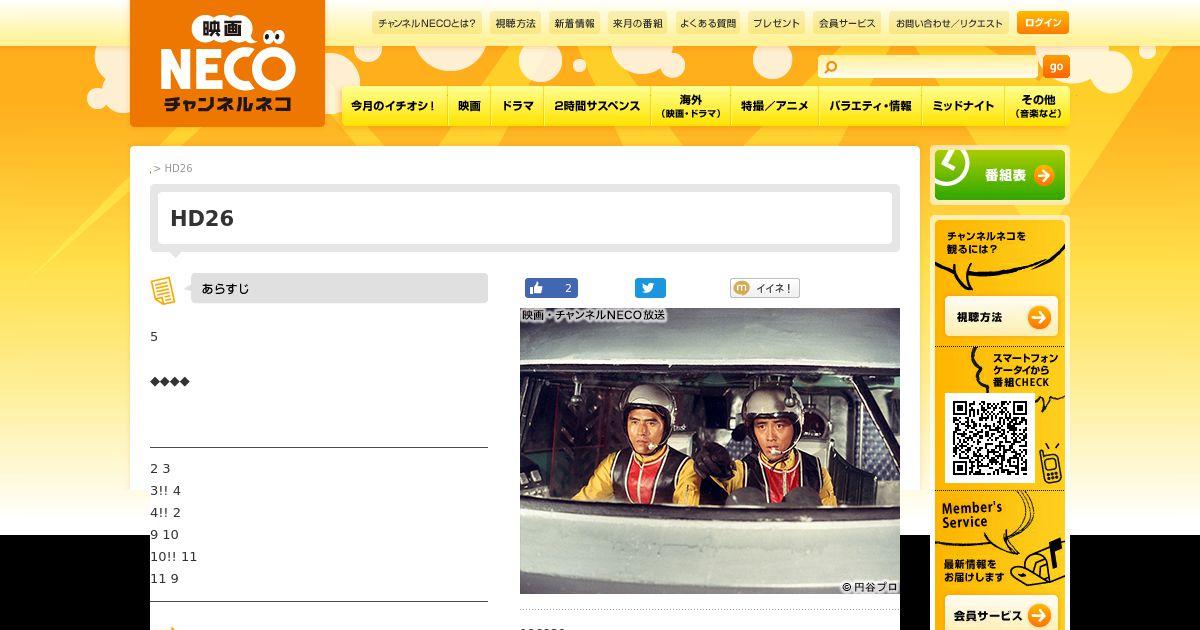The height and width of the screenshot is (630, 1200).
Task: Click the Twitter bird share button
Action: pyautogui.click(x=650, y=288)
